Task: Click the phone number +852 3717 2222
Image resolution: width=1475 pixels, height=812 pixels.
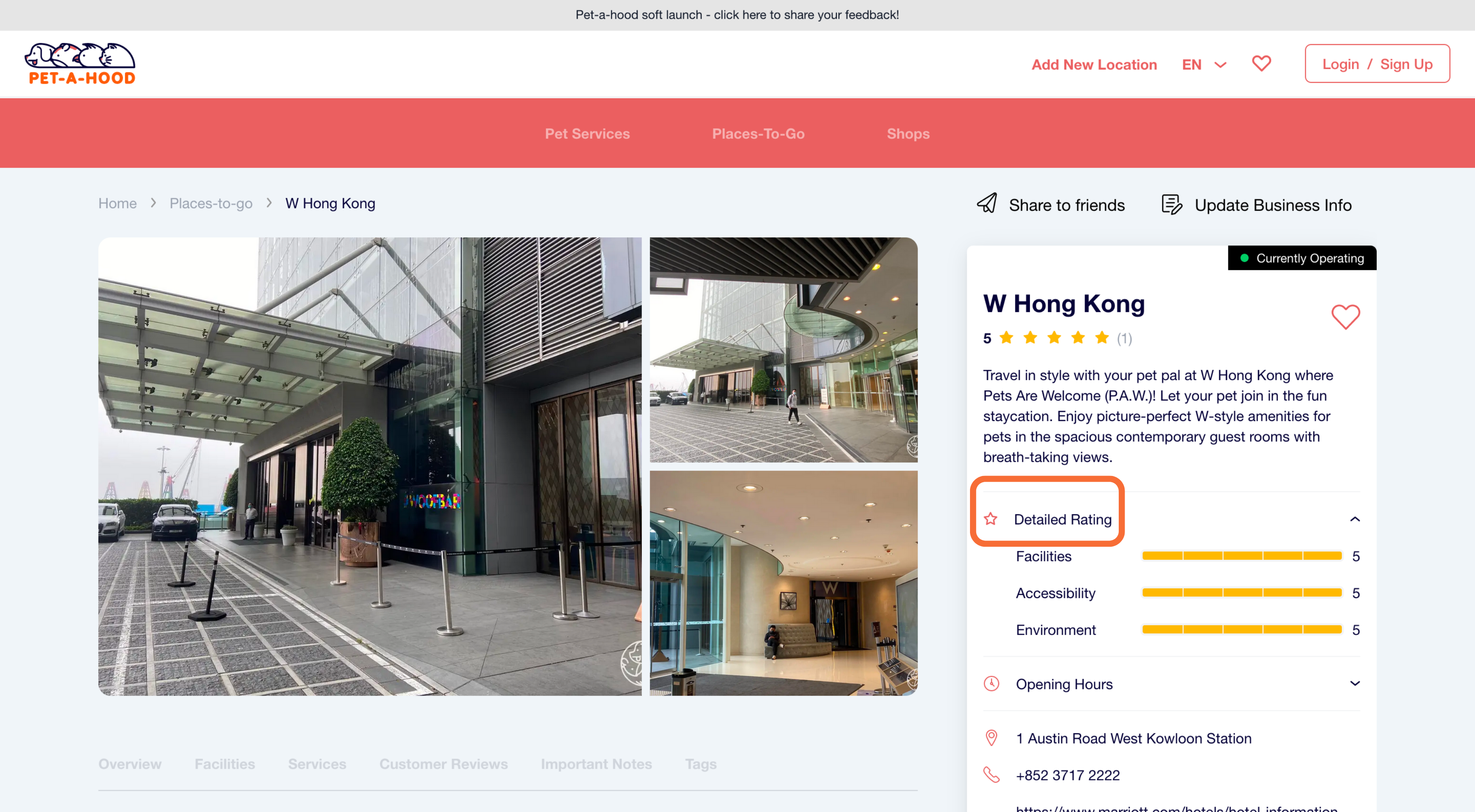Action: [x=1067, y=775]
